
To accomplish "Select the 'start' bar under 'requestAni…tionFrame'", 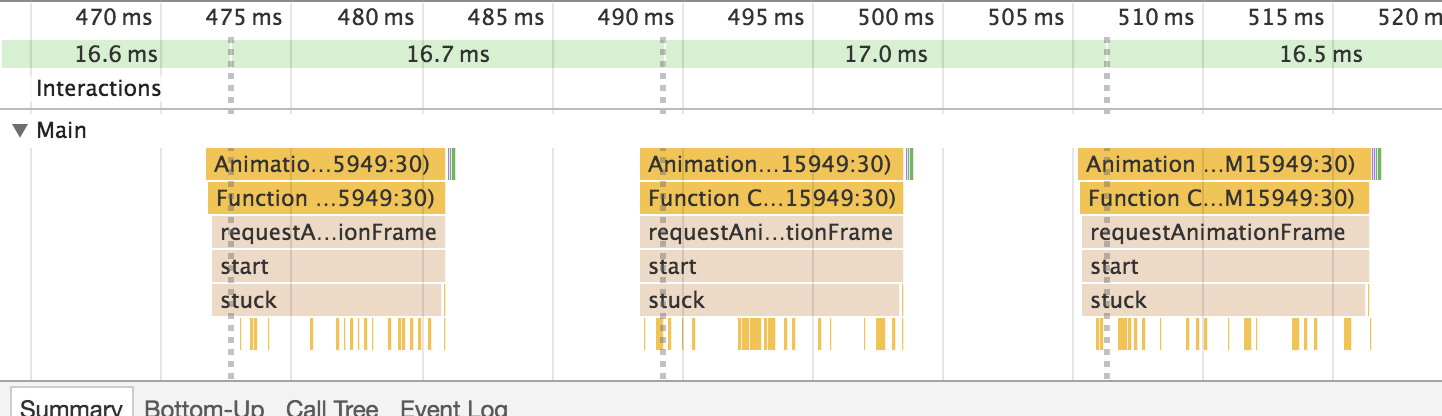I will [x=772, y=266].
